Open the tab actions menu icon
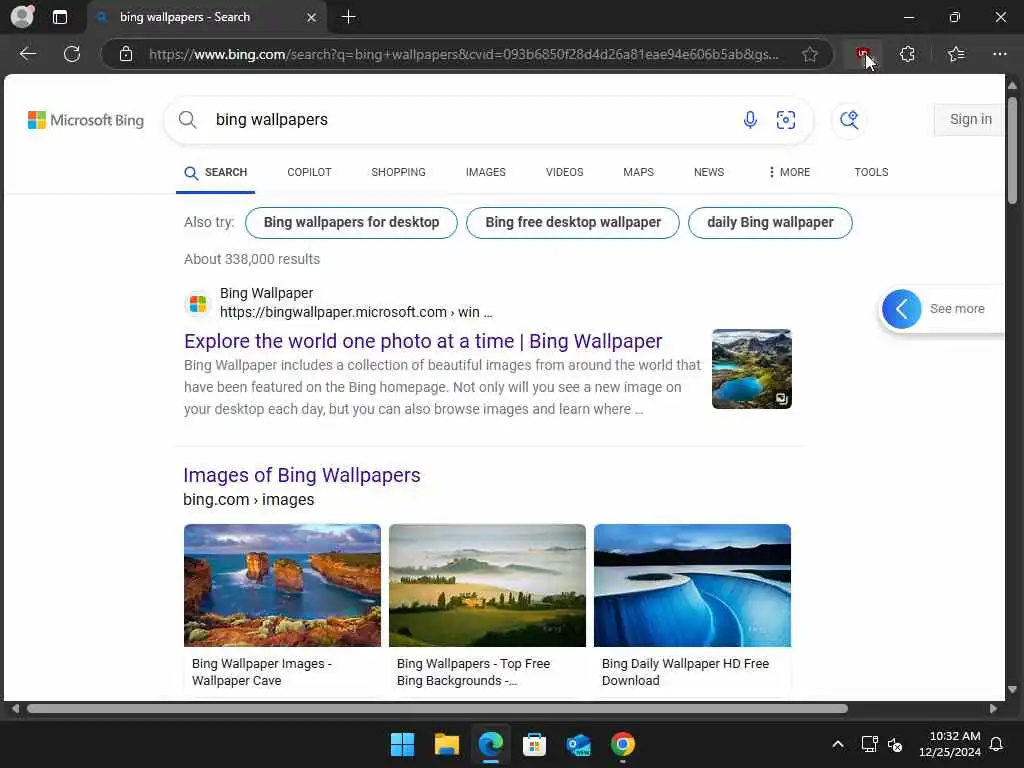The height and width of the screenshot is (768, 1024). pos(59,17)
